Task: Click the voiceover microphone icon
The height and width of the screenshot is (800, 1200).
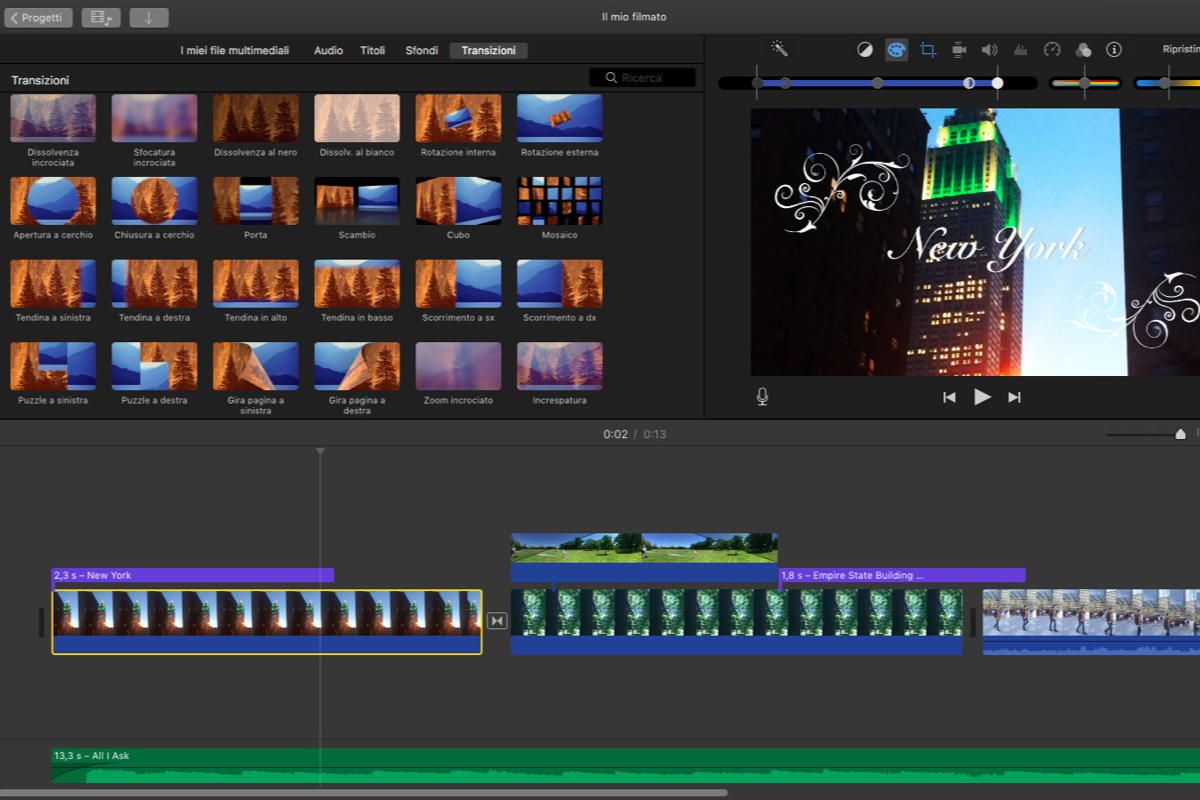Action: pos(761,396)
